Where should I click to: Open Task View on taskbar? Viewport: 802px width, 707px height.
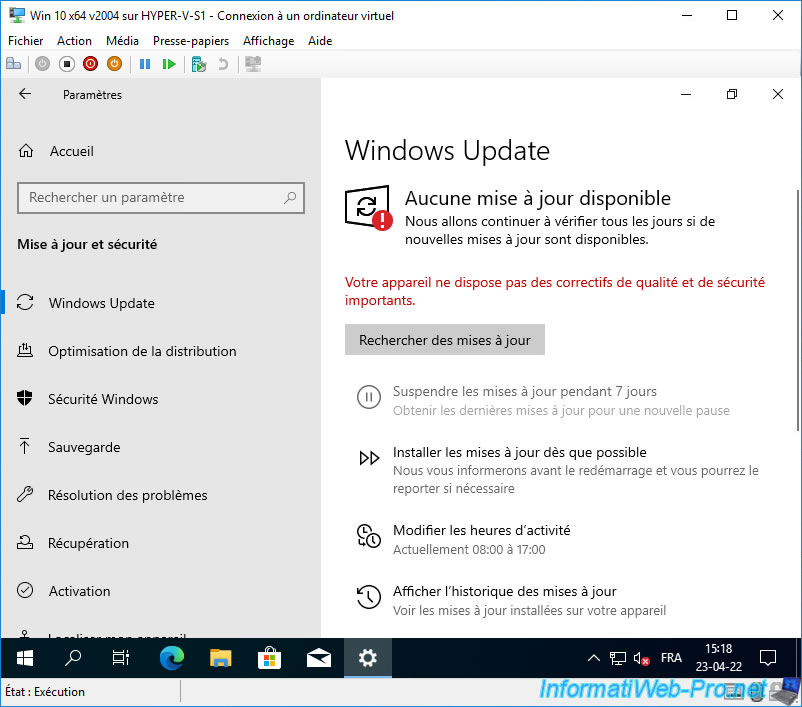(121, 658)
